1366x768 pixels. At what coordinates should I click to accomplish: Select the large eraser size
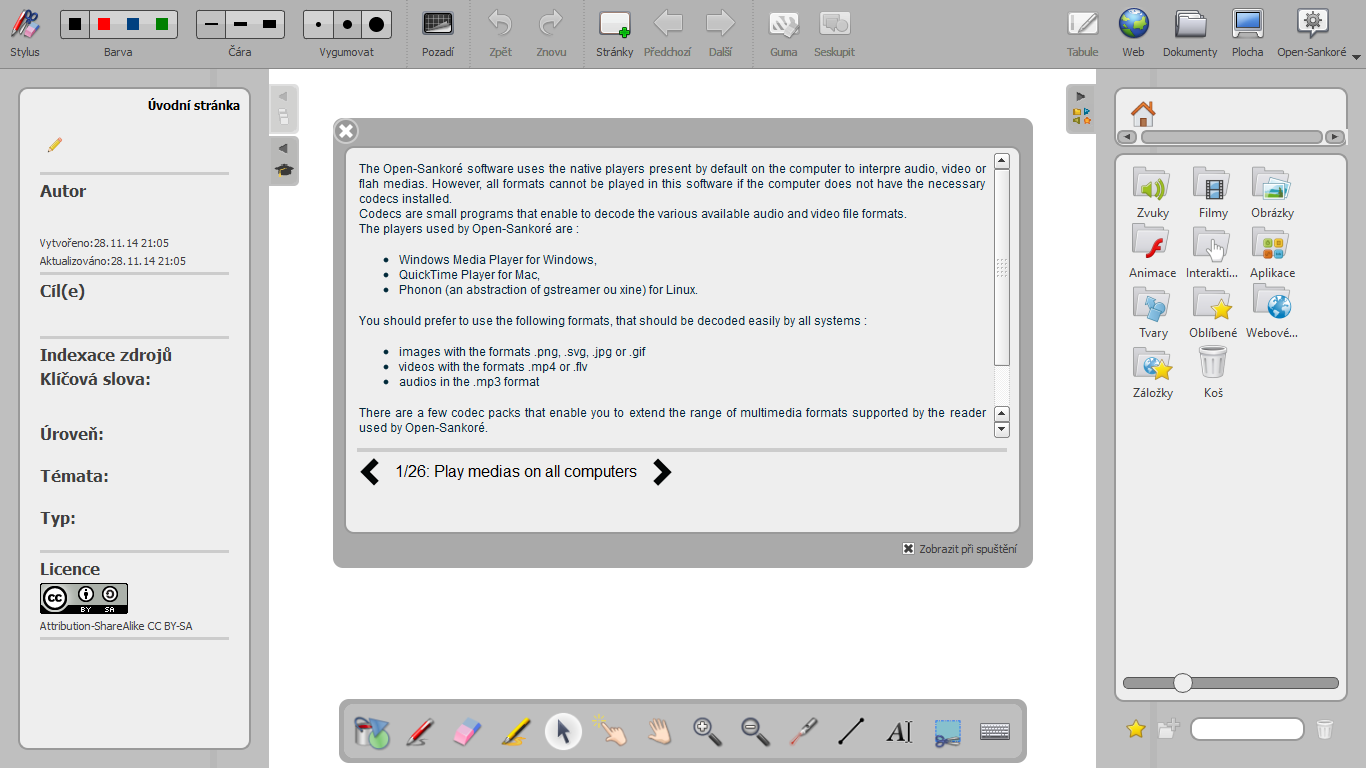point(376,24)
